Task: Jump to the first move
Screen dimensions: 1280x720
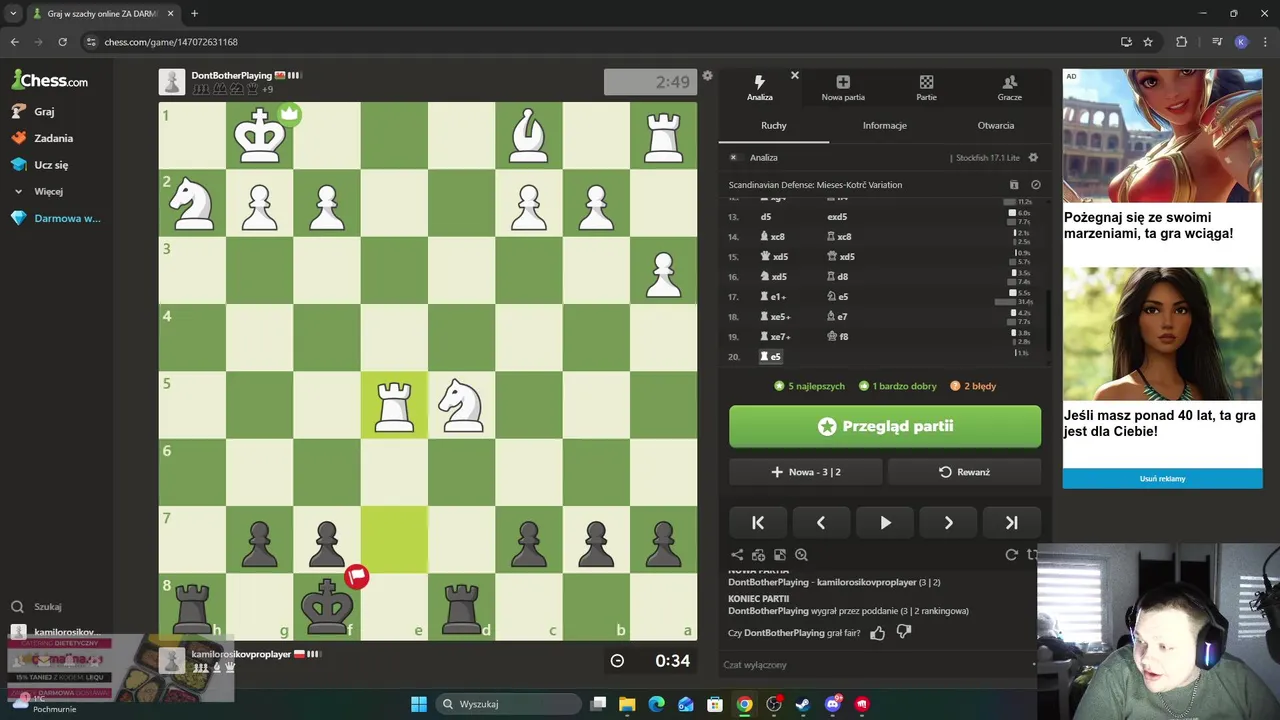Action: point(758,522)
